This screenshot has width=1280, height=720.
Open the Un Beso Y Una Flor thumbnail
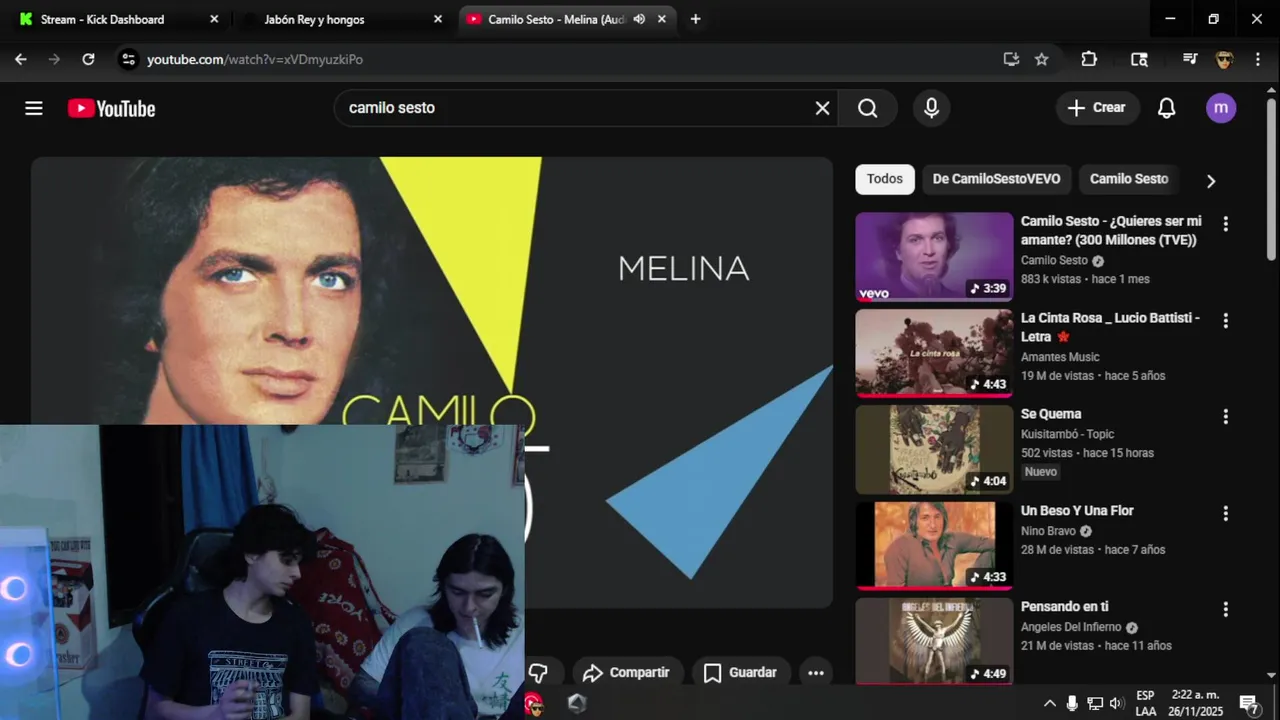click(934, 546)
